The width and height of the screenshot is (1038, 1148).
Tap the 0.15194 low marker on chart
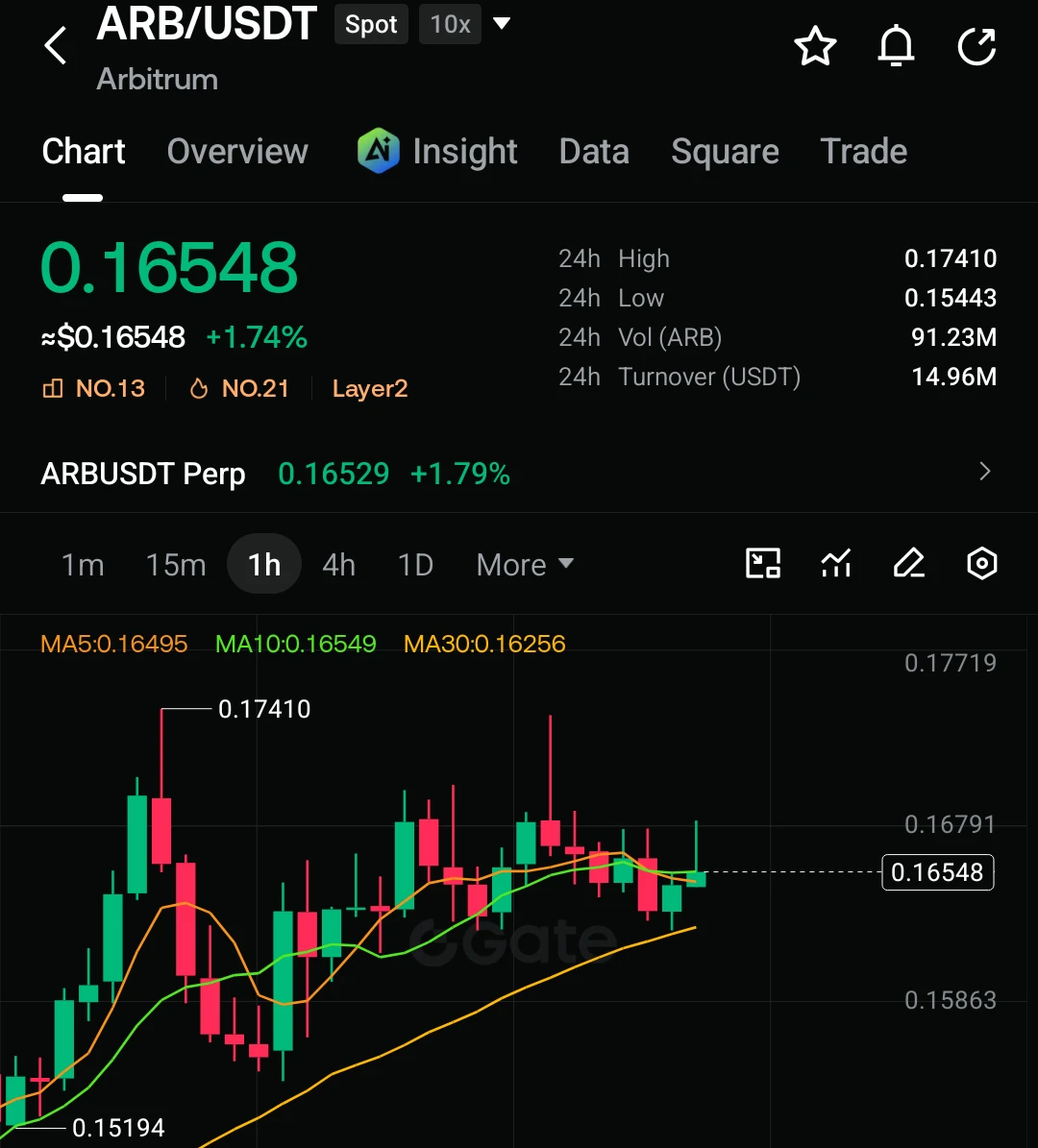click(118, 1128)
